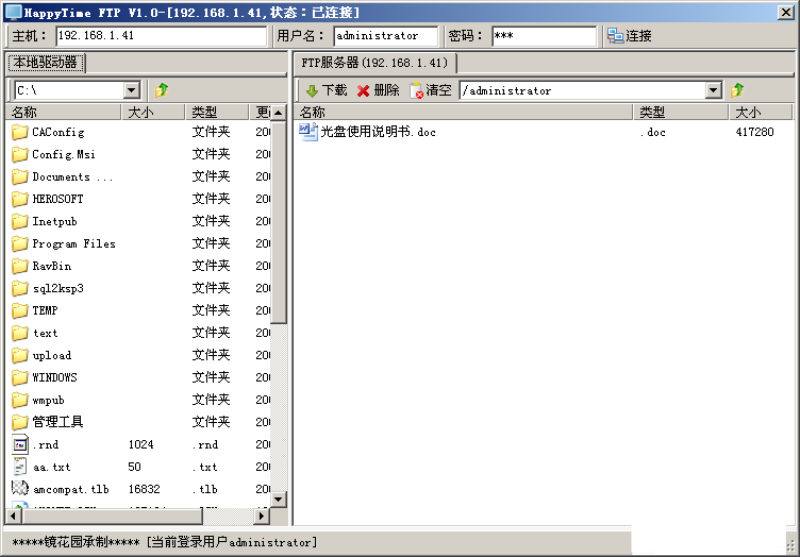Select the .rnd file icon
This screenshot has width=800, height=557.
(x=20, y=444)
